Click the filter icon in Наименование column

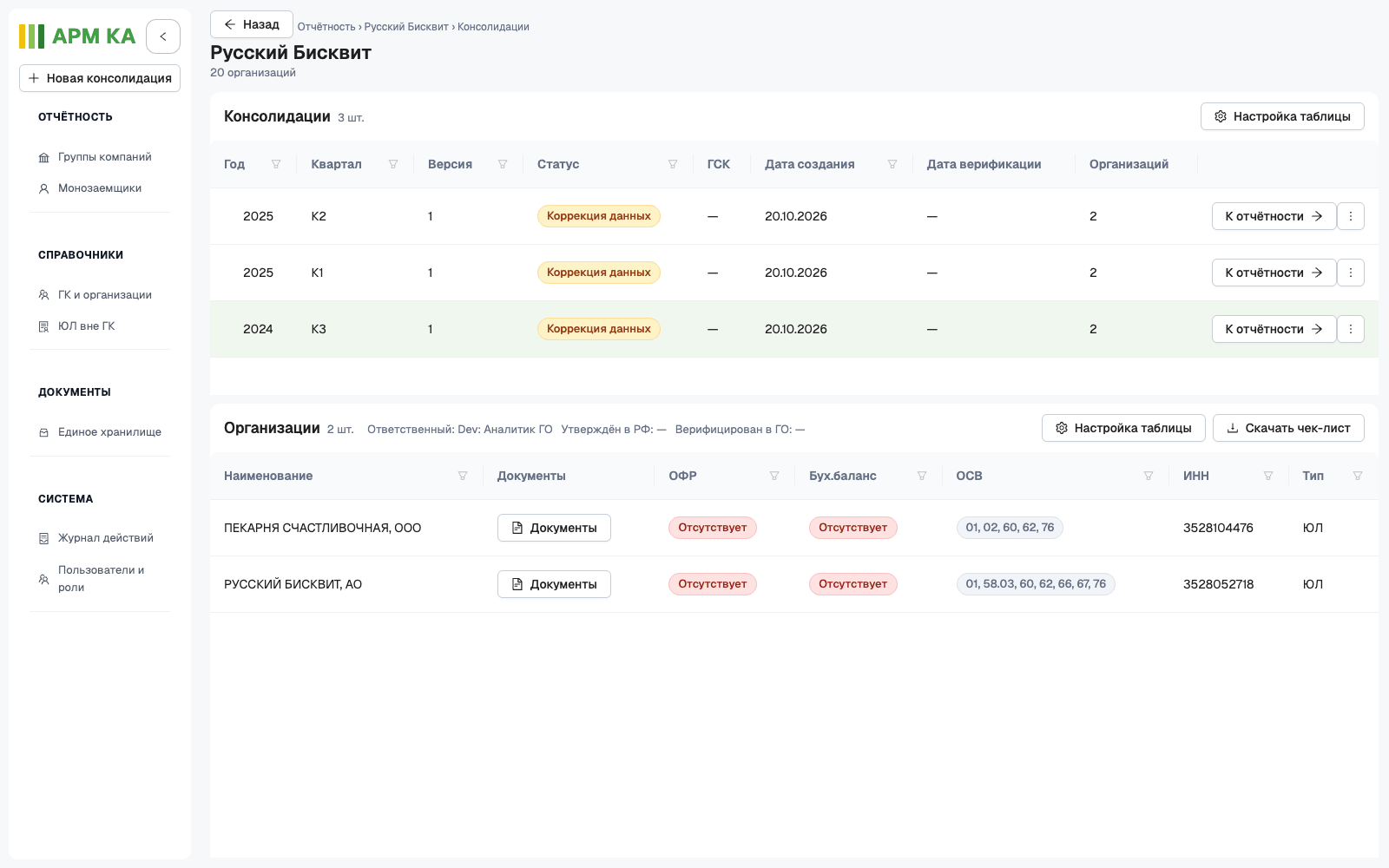click(x=463, y=476)
